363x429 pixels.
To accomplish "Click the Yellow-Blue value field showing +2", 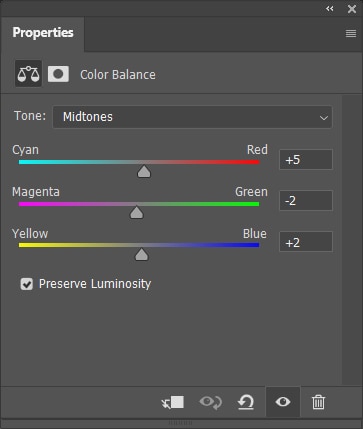I will coord(306,242).
